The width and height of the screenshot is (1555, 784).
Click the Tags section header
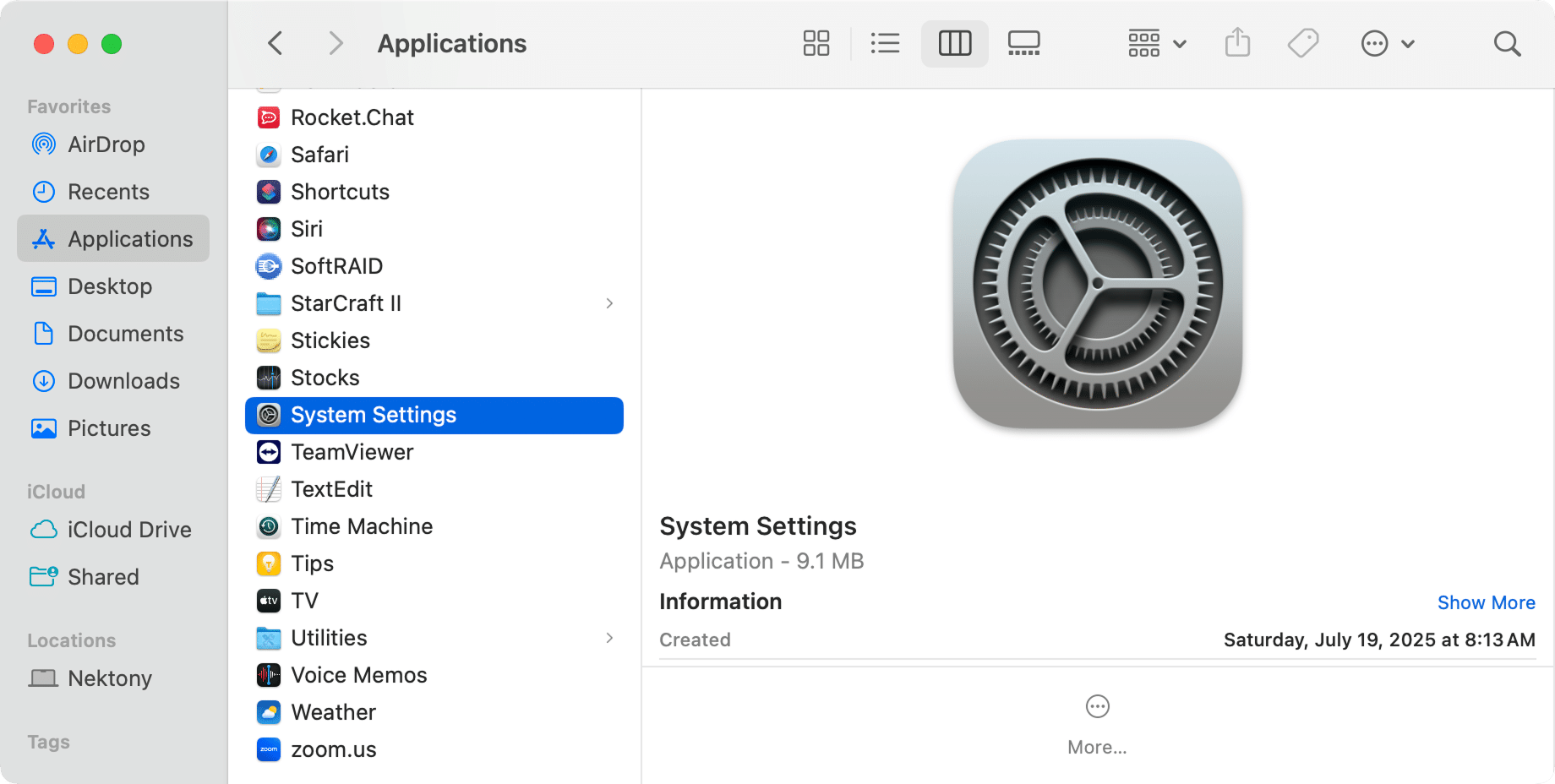coord(48,742)
